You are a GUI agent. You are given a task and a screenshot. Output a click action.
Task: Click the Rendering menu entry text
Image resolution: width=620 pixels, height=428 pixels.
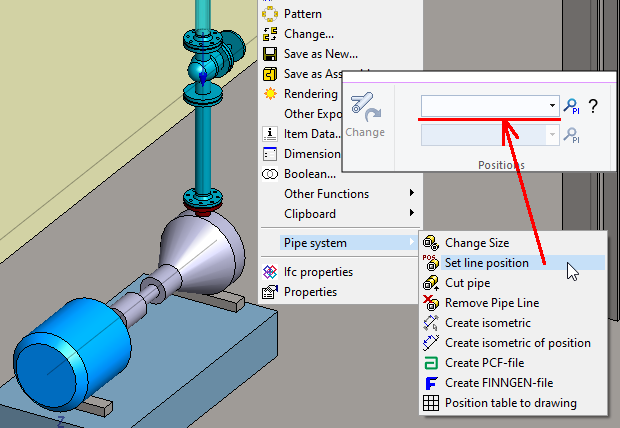pyautogui.click(x=311, y=94)
